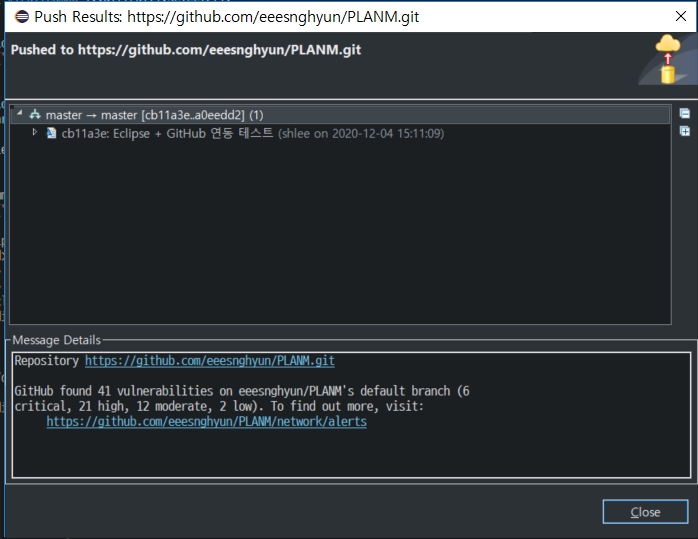Click the commit icon beside cb11a3e entry
The height and width of the screenshot is (539, 698).
(51, 133)
